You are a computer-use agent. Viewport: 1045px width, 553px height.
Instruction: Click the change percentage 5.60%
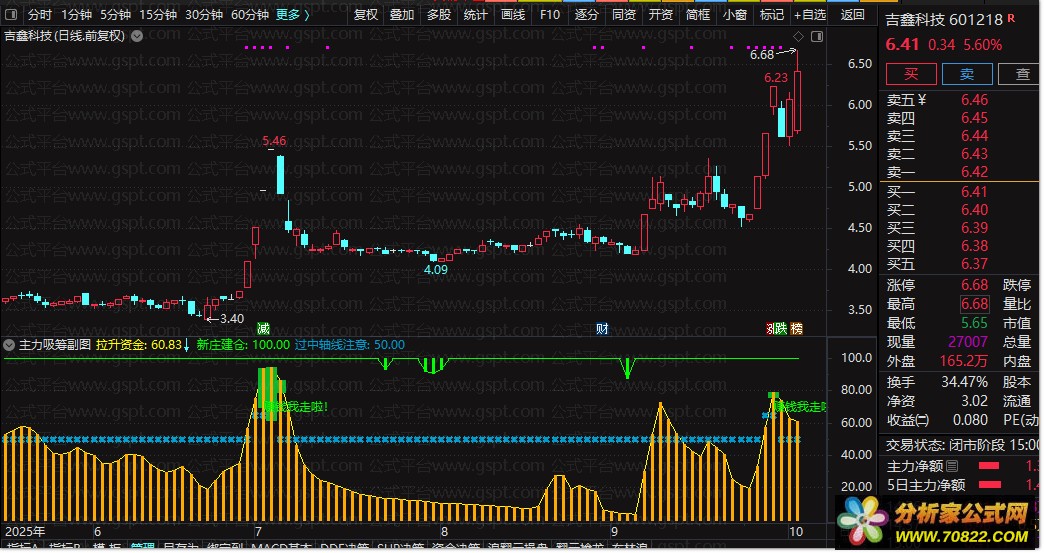tap(983, 45)
